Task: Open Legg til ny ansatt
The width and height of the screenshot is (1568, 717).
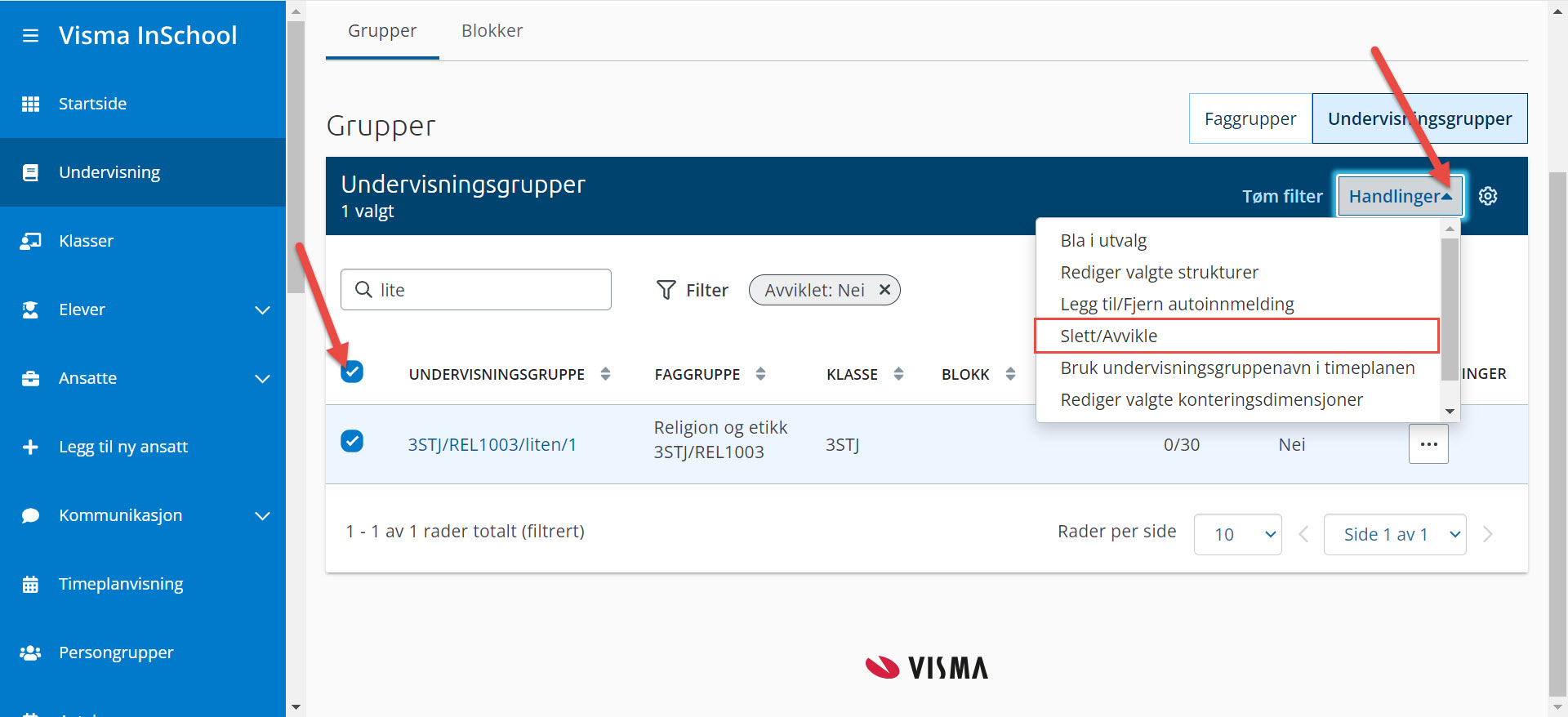Action: (143, 447)
